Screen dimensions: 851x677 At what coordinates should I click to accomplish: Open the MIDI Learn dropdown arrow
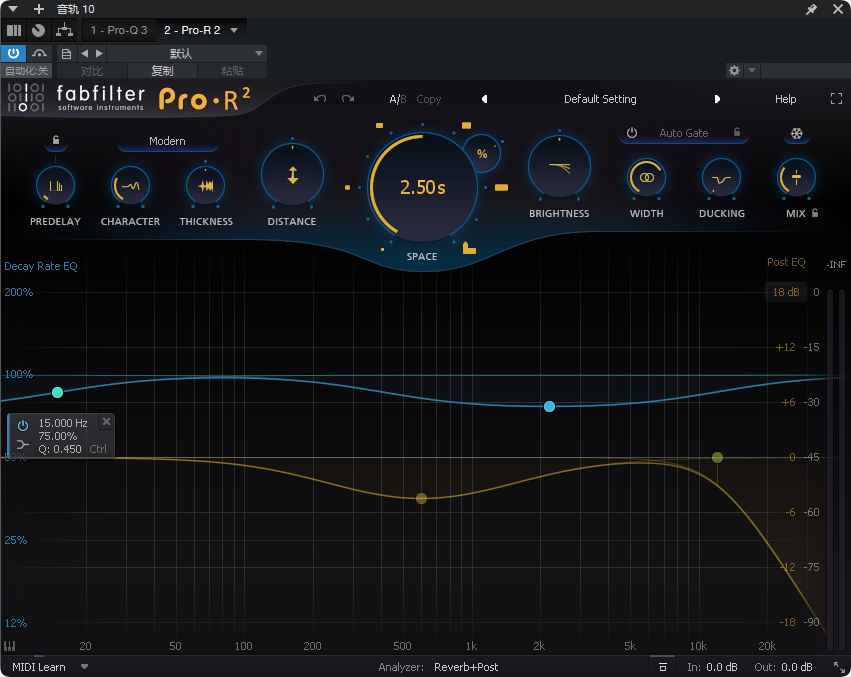tap(84, 667)
